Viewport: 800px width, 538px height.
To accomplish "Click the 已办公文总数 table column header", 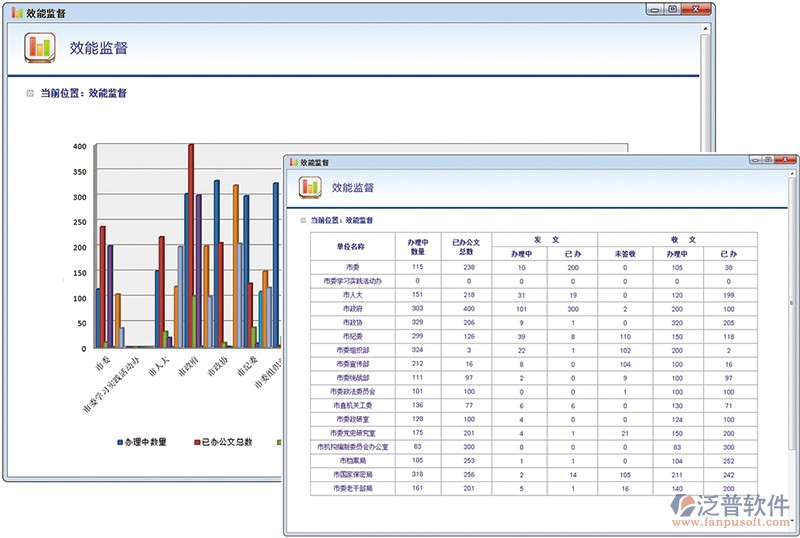I will [x=466, y=246].
